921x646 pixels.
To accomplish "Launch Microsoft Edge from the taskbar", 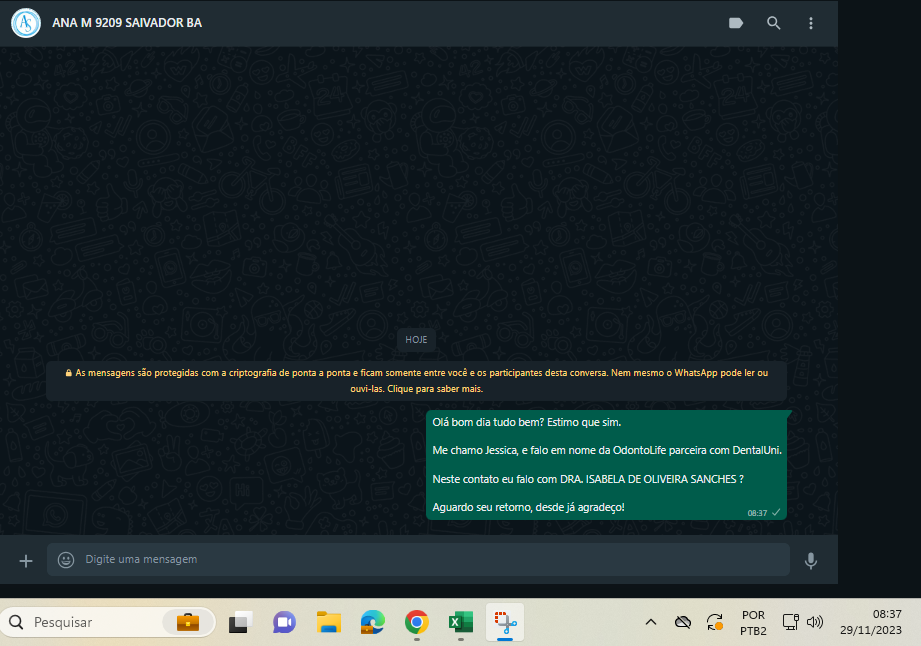I will (x=372, y=622).
